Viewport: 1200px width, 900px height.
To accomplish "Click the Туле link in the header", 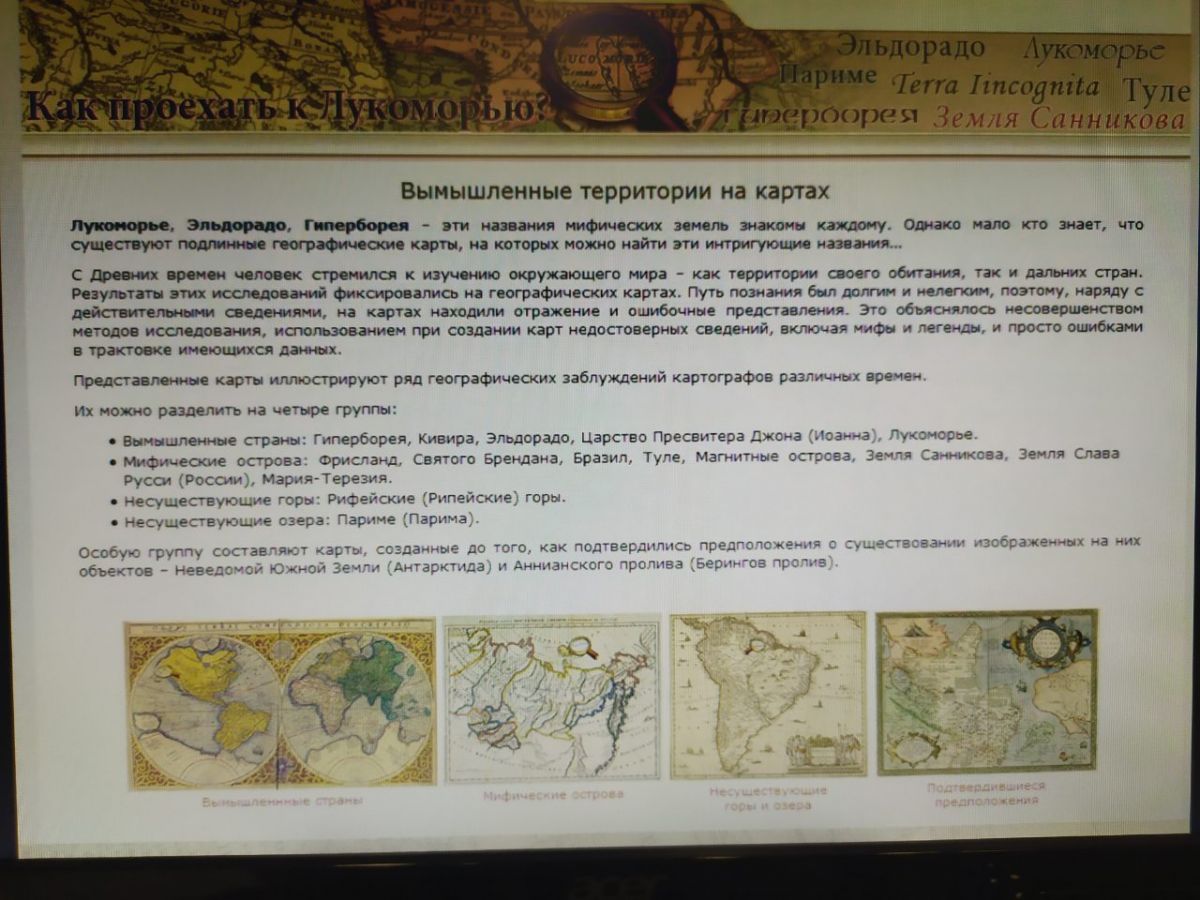I will coord(1154,88).
